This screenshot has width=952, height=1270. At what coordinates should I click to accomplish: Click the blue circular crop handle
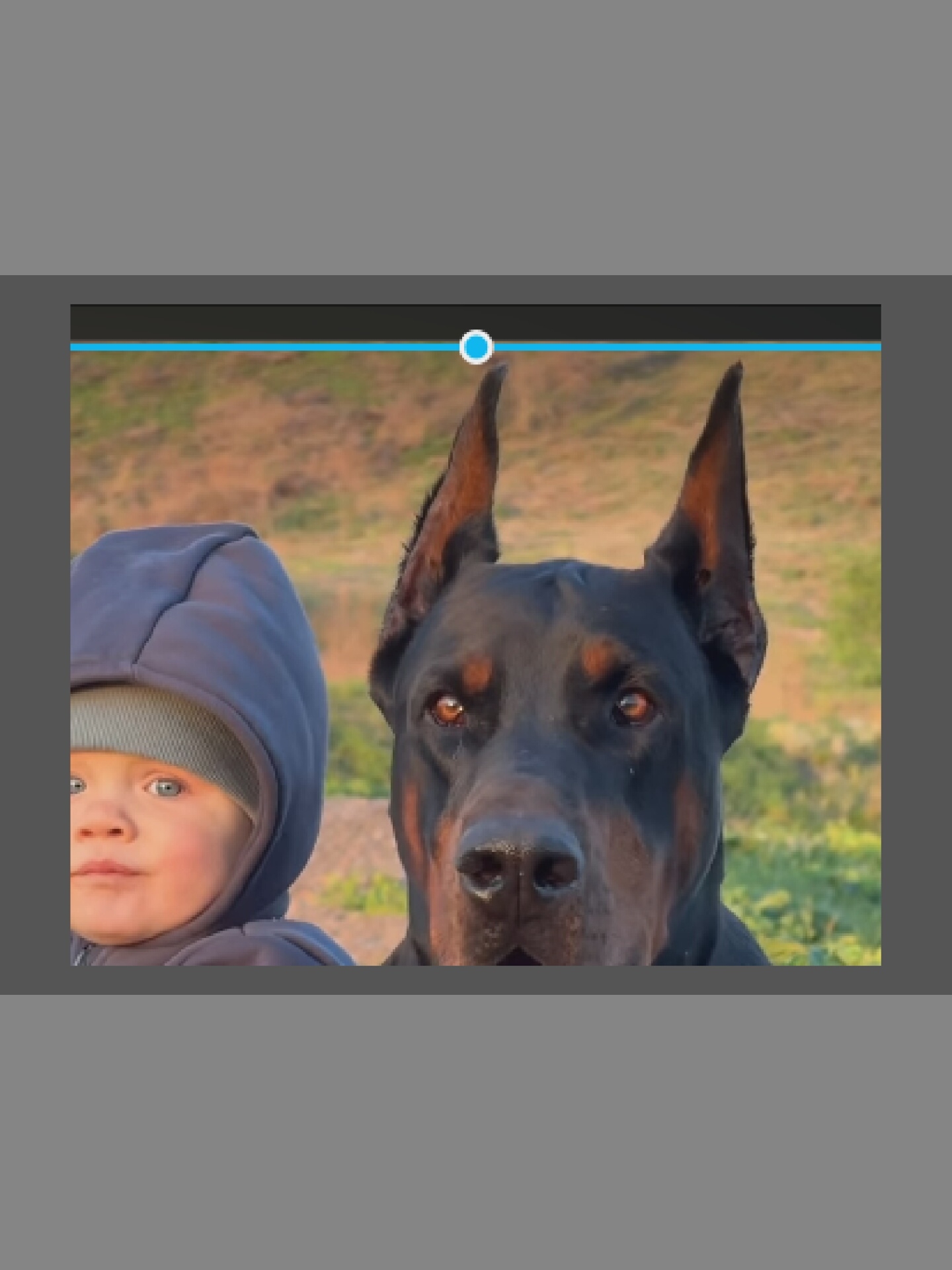click(476, 347)
